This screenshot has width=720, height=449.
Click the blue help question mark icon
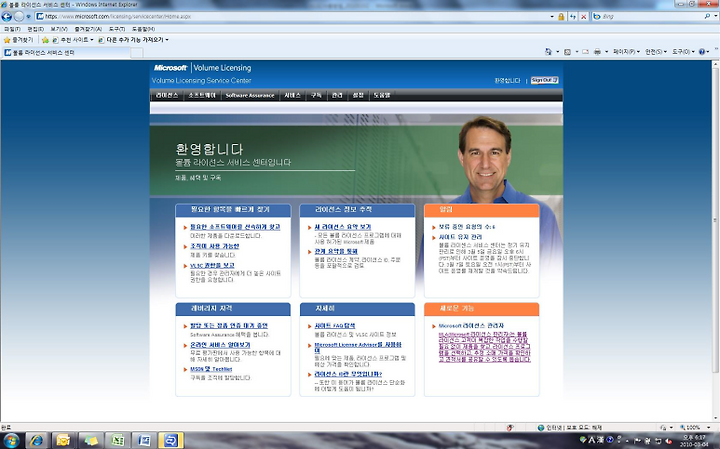coord(702,52)
